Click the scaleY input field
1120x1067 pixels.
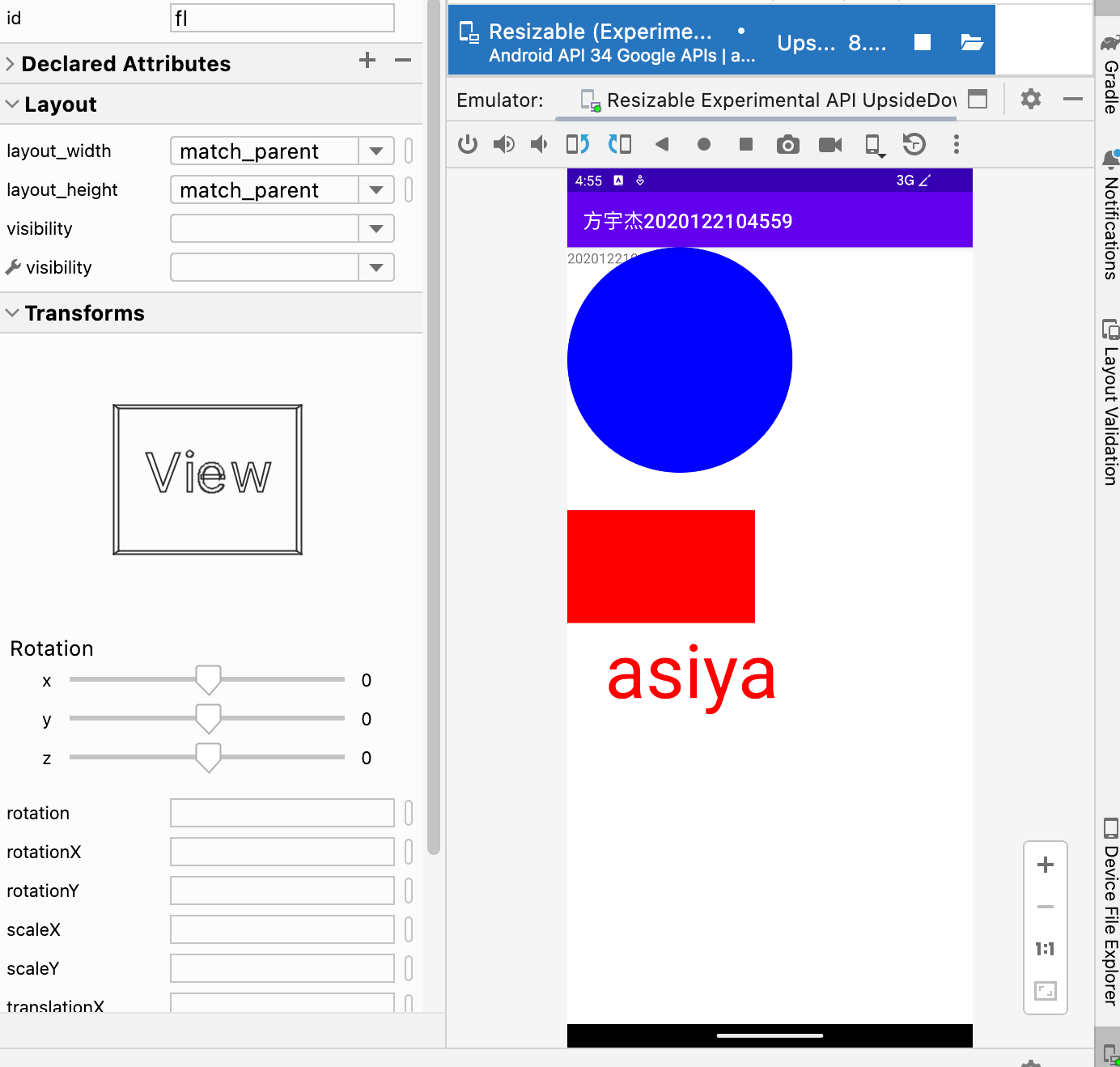click(282, 968)
